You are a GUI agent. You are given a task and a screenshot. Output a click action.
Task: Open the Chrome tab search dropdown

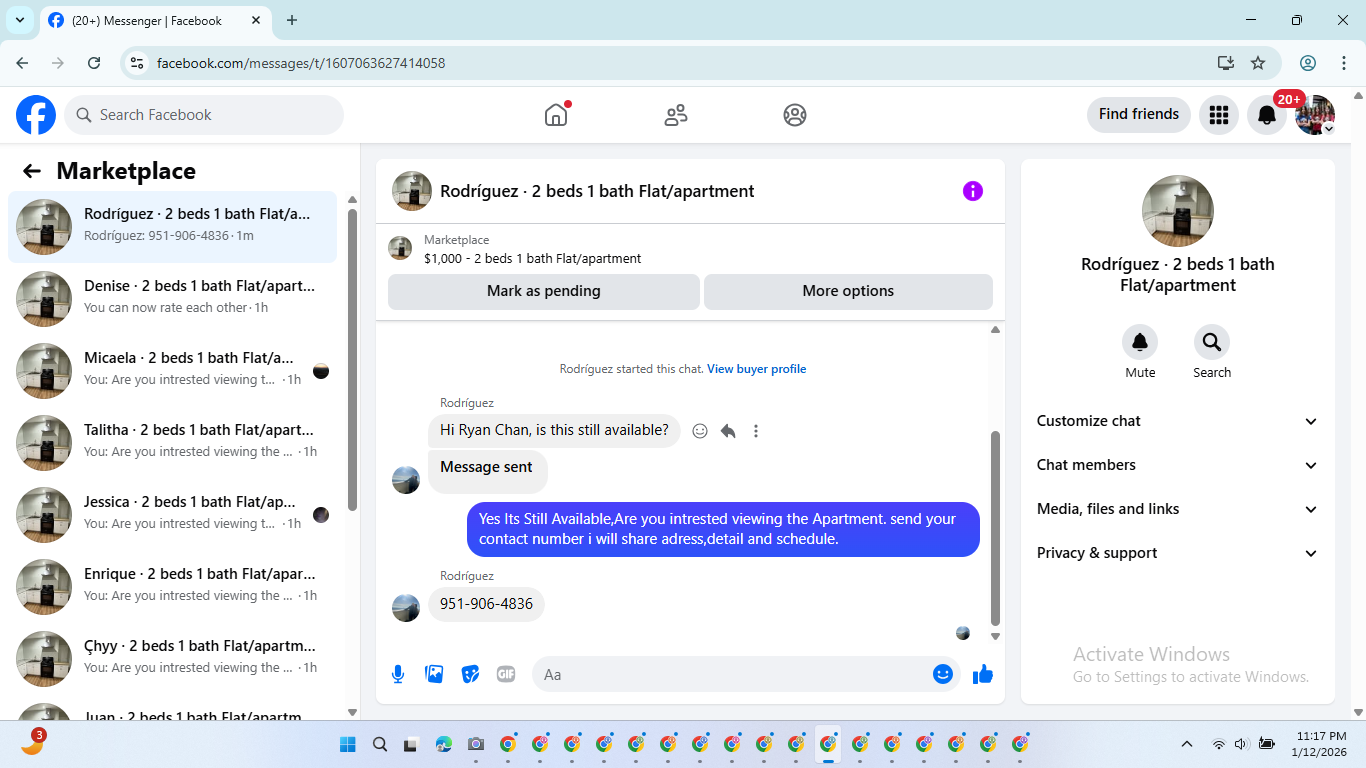pos(19,20)
